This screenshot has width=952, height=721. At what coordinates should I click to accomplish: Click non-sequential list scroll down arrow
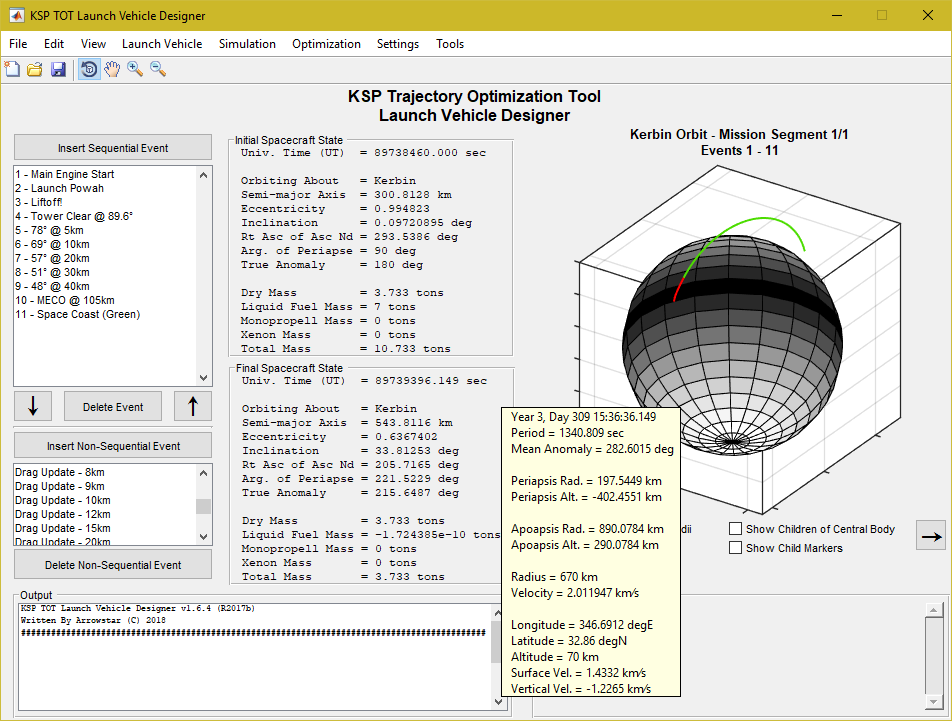[x=203, y=537]
